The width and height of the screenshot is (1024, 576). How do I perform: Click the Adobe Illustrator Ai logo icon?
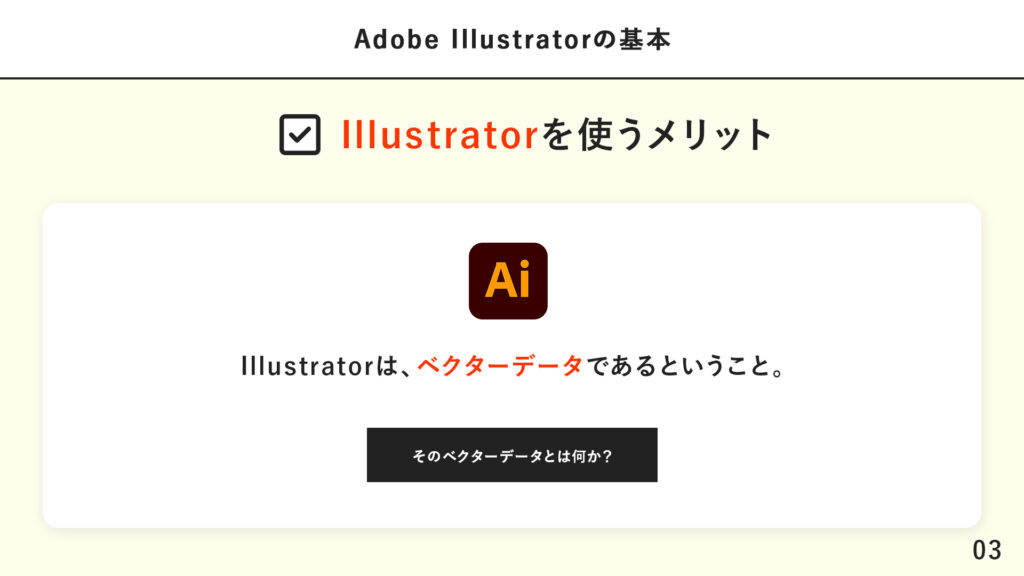[x=508, y=281]
